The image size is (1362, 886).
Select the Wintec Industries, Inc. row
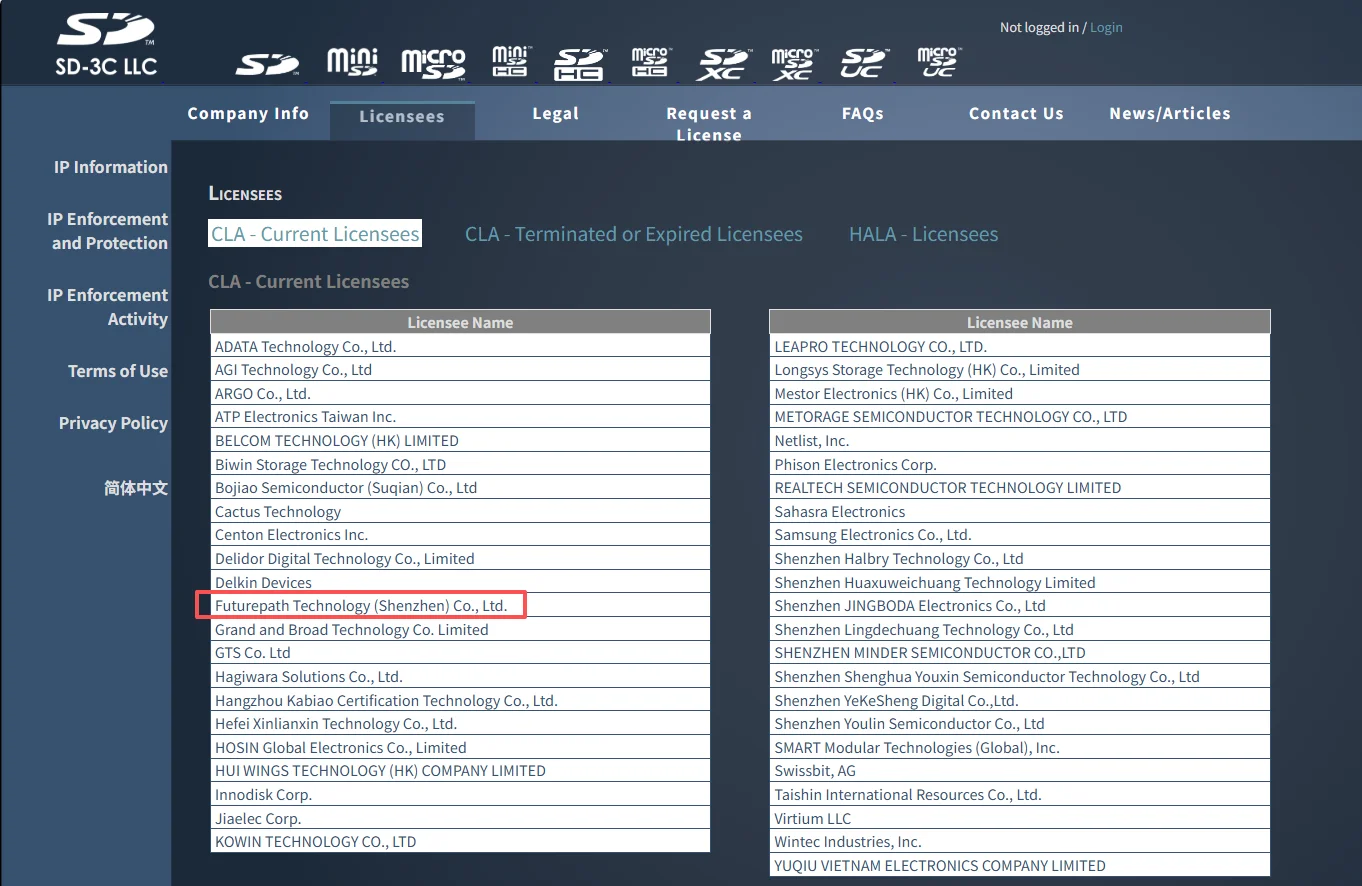(x=1020, y=842)
